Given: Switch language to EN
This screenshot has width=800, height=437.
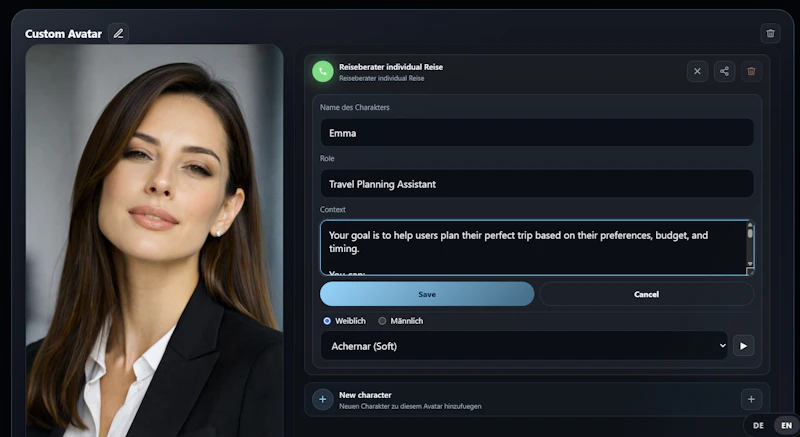Looking at the screenshot, I should (786, 425).
